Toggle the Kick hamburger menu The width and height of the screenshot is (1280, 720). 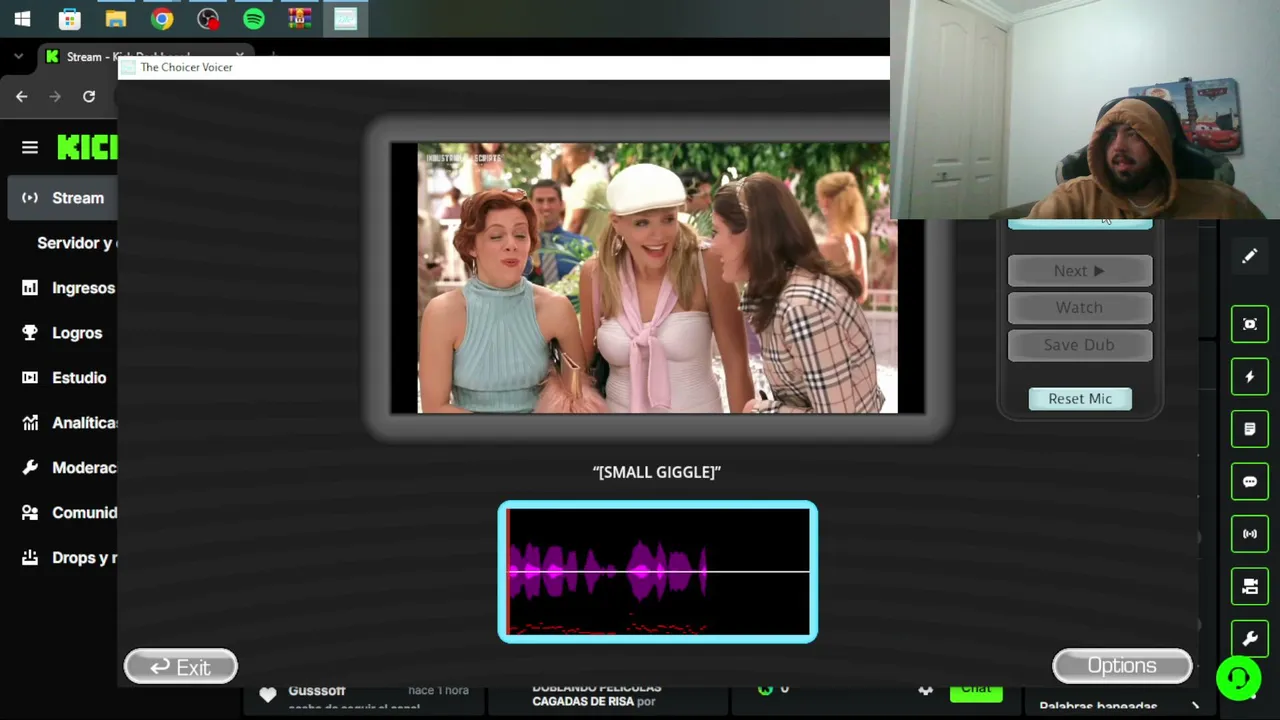(x=30, y=148)
